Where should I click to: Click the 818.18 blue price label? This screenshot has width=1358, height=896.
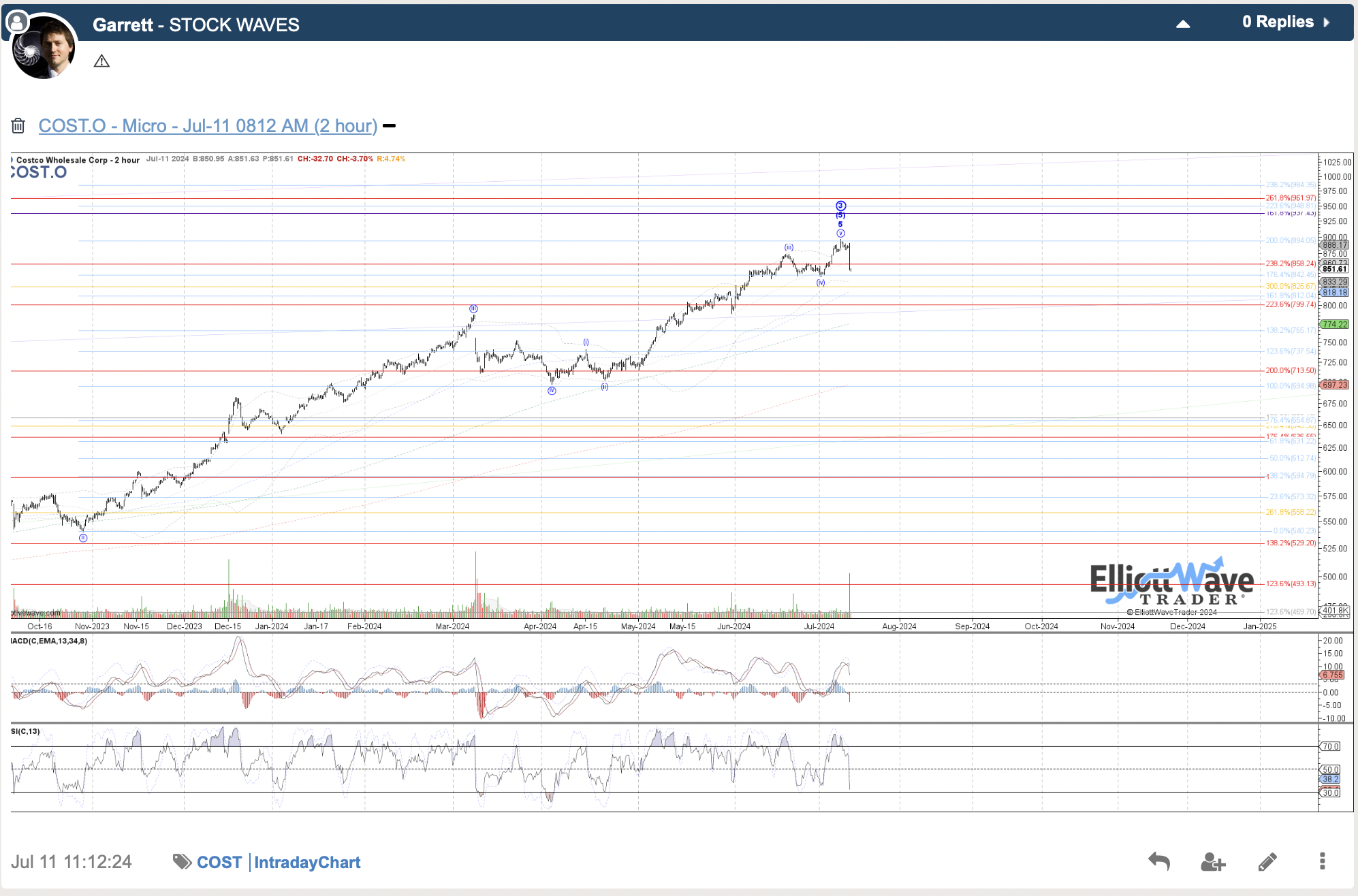1335,293
